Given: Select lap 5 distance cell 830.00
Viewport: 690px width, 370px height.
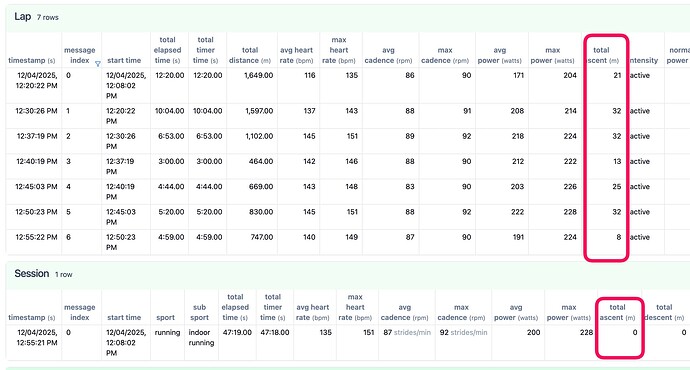Looking at the screenshot, I should (261, 212).
